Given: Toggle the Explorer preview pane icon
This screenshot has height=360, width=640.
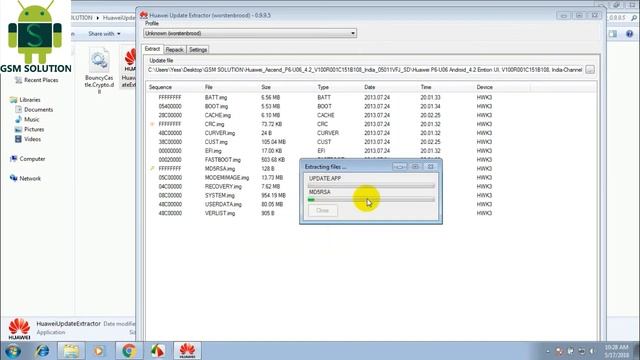Looking at the screenshot, I should tap(613, 34).
